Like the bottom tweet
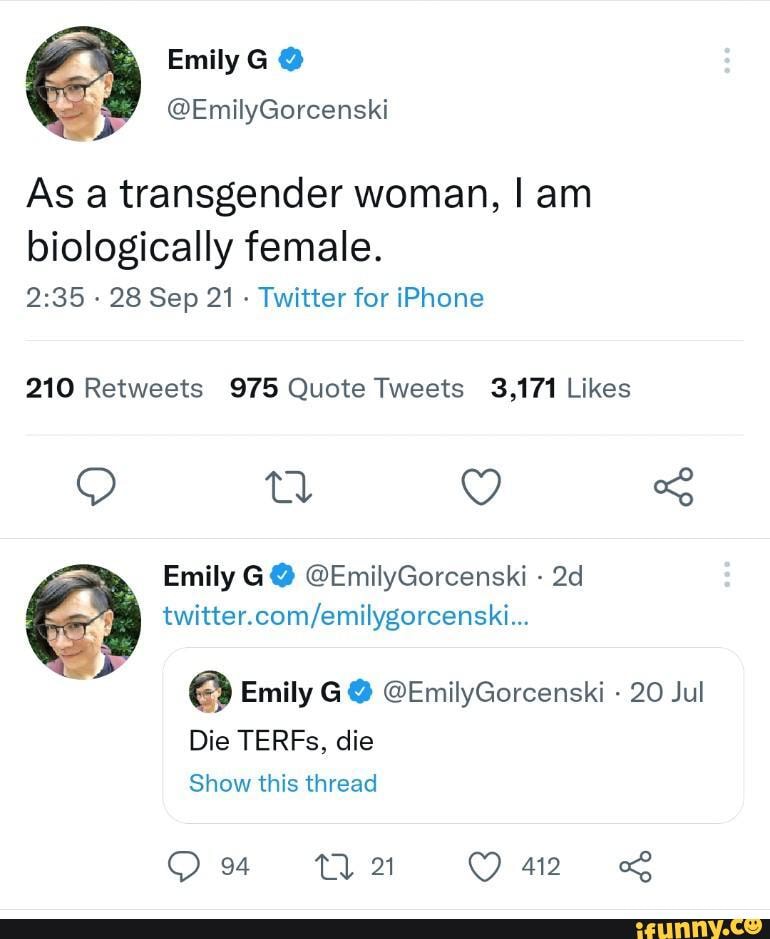This screenshot has width=770, height=939. tap(484, 866)
